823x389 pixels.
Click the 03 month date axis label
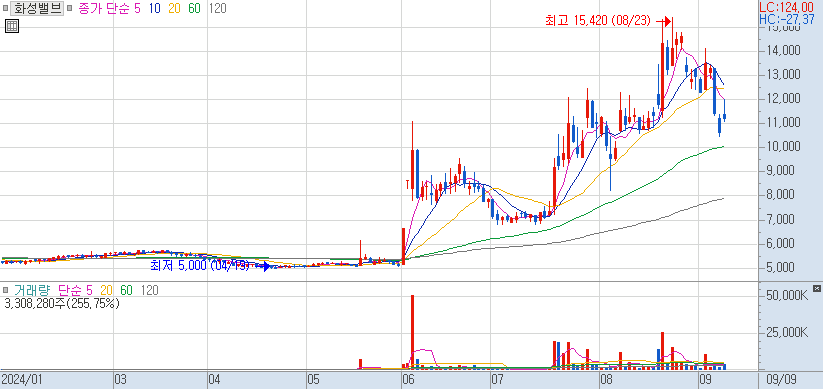pos(121,380)
